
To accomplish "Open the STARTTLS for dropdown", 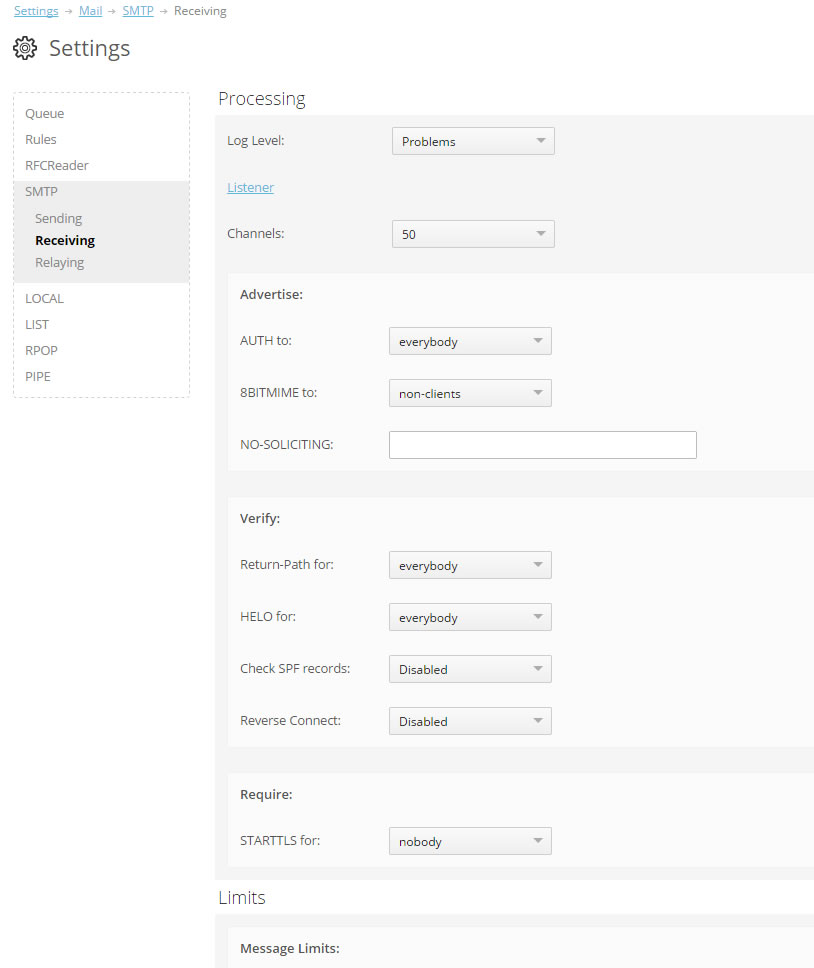I will [x=470, y=841].
